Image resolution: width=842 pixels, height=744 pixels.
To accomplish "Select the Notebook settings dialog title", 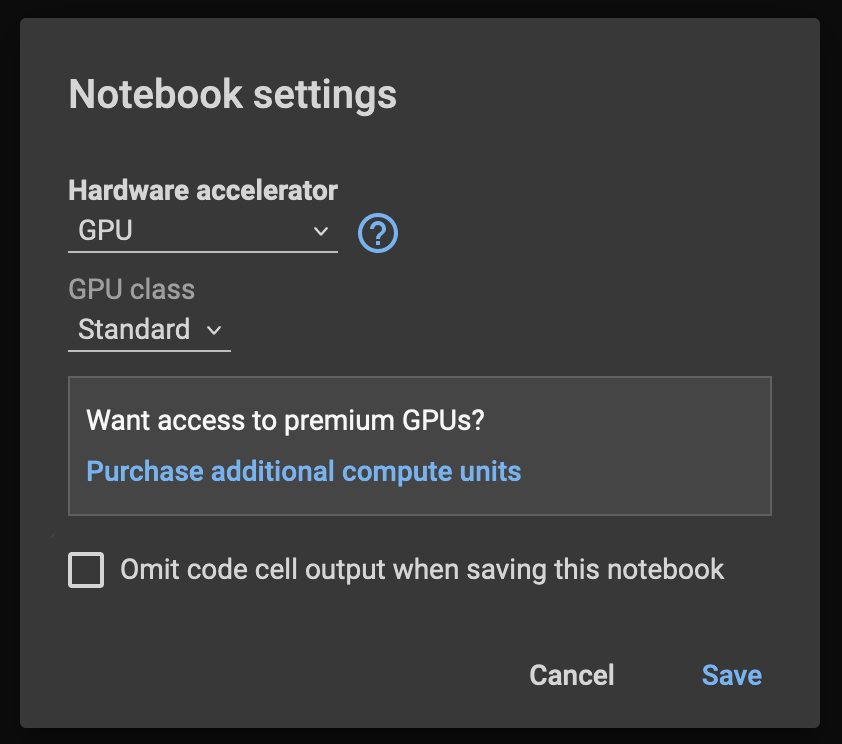I will pyautogui.click(x=232, y=94).
